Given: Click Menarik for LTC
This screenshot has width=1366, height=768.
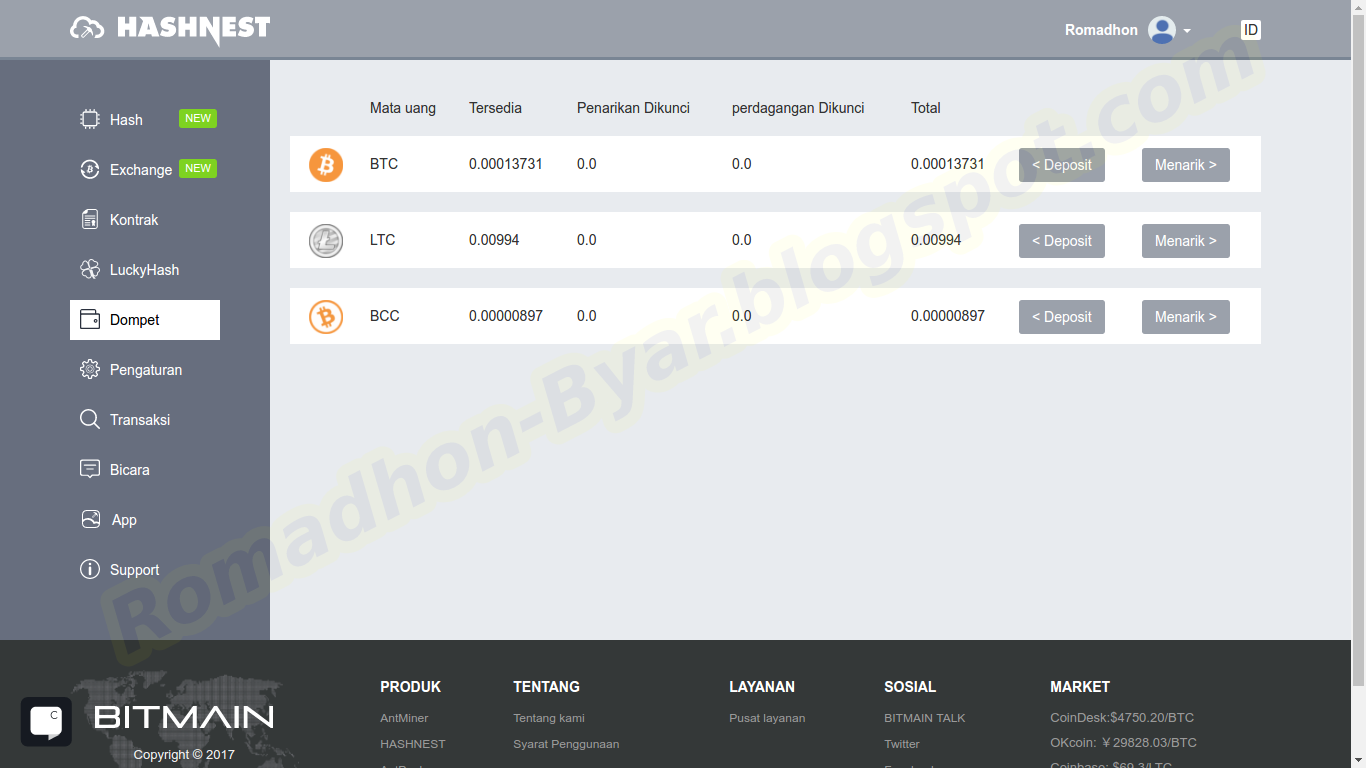Looking at the screenshot, I should [x=1186, y=241].
